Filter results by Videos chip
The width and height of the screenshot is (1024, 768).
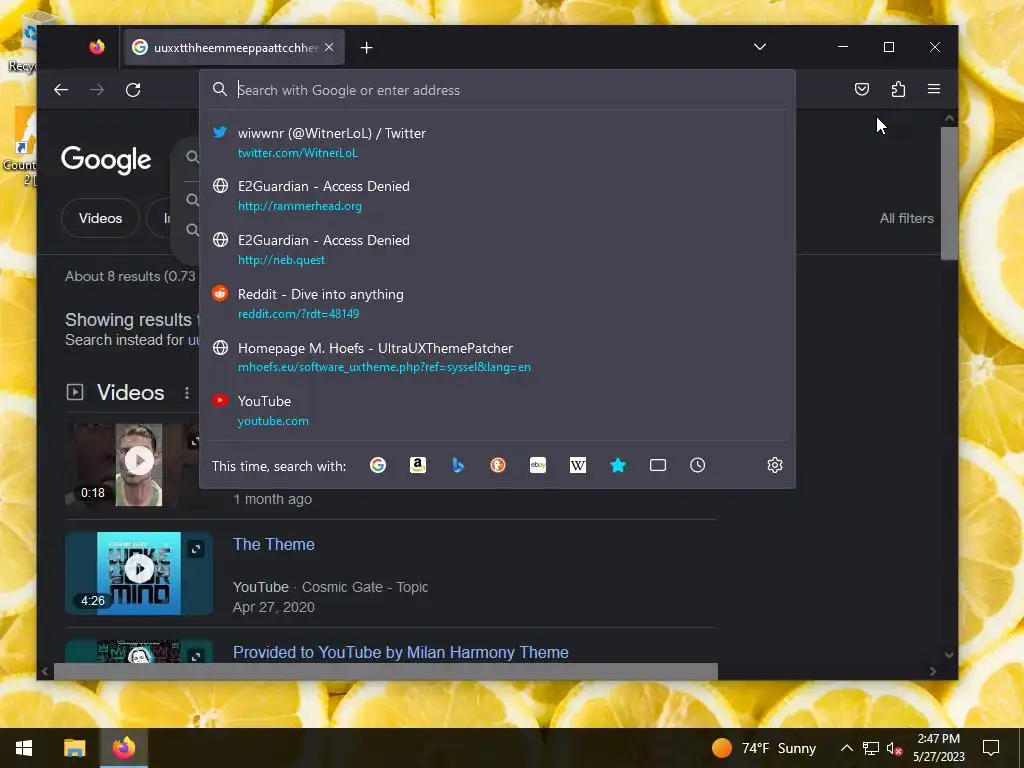[x=100, y=218]
